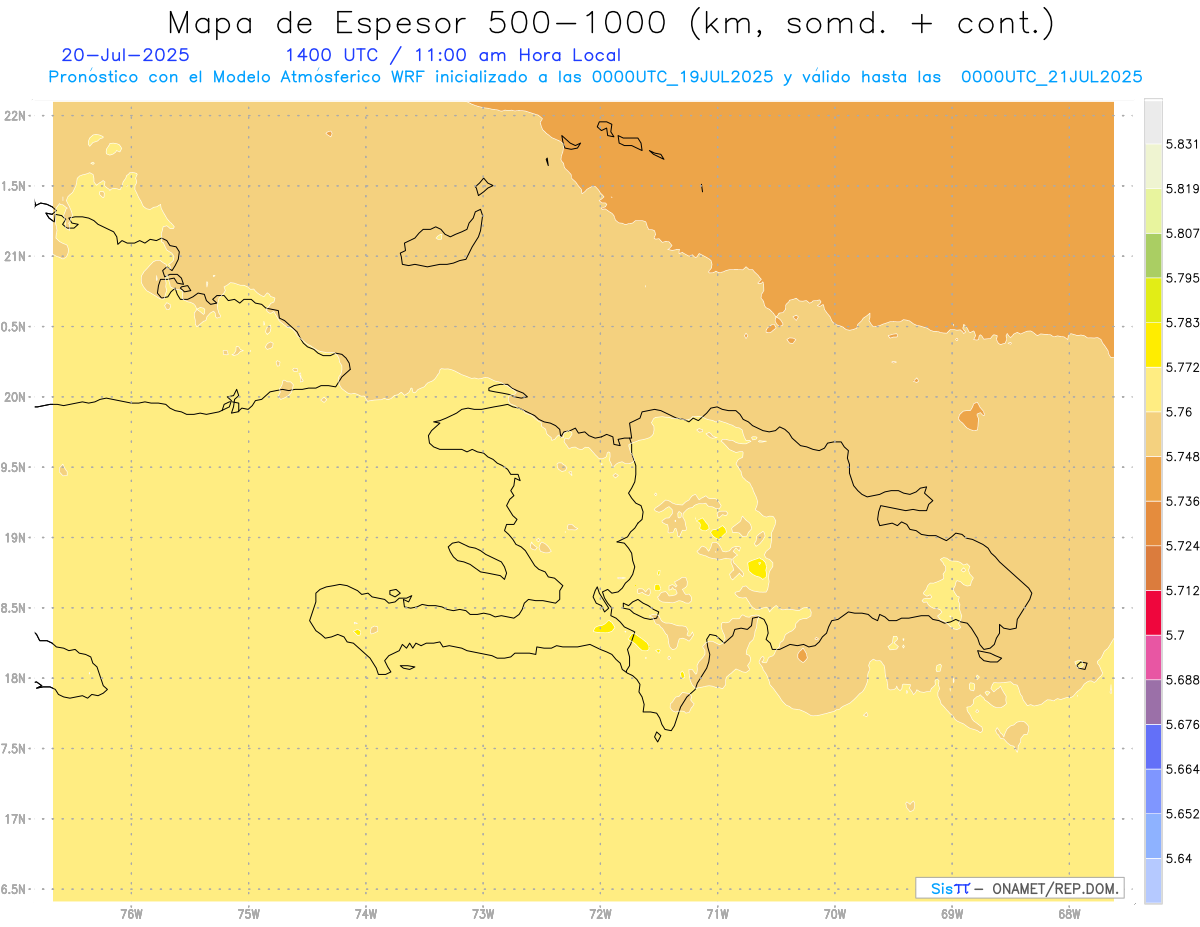Image resolution: width=1200 pixels, height=927 pixels.
Task: Click the colorbar value 5.64
Action: (x=1179, y=858)
